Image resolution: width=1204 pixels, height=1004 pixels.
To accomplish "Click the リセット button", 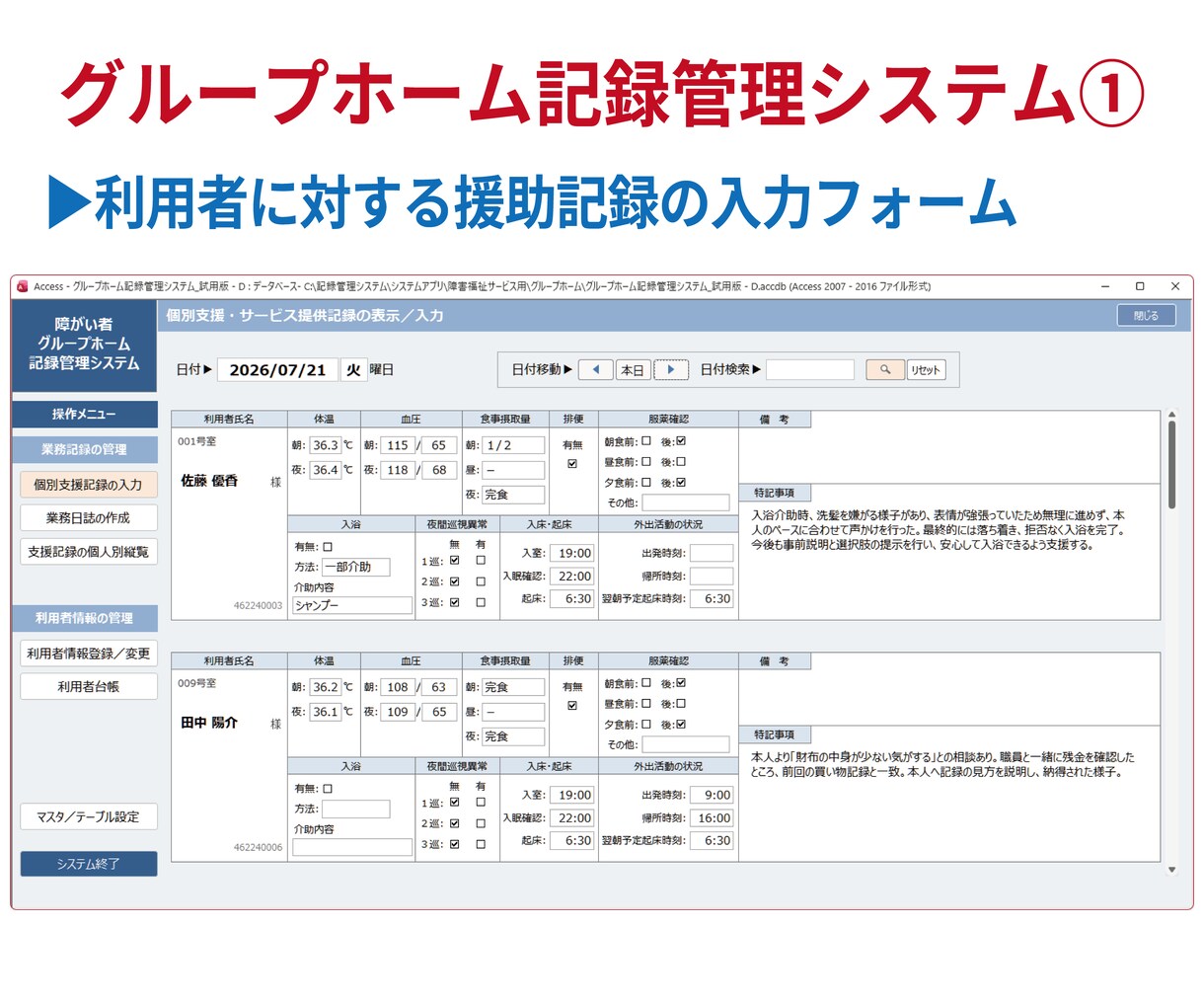I will [926, 370].
